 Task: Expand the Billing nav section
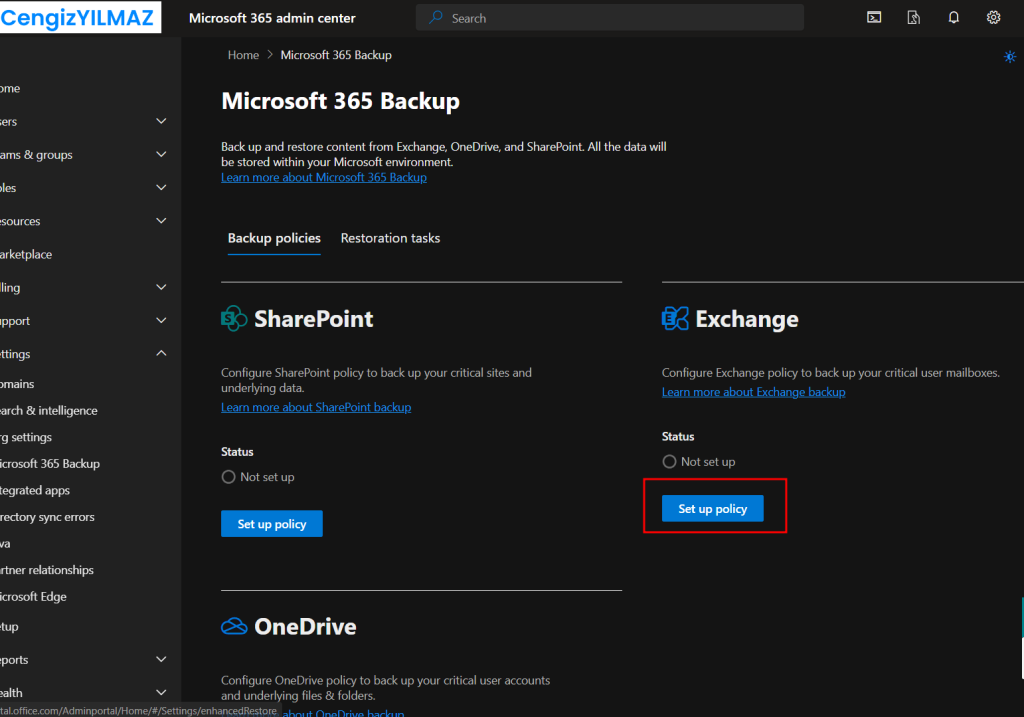click(x=162, y=288)
